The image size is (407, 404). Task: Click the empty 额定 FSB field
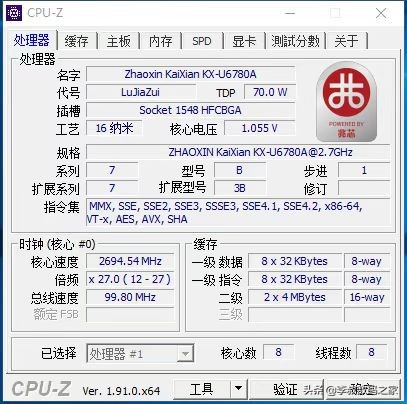[130, 315]
